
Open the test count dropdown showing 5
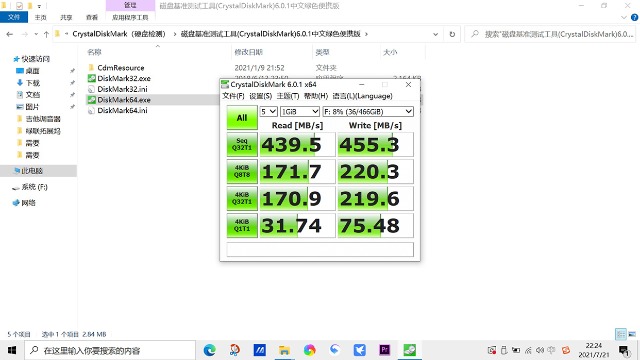click(269, 111)
